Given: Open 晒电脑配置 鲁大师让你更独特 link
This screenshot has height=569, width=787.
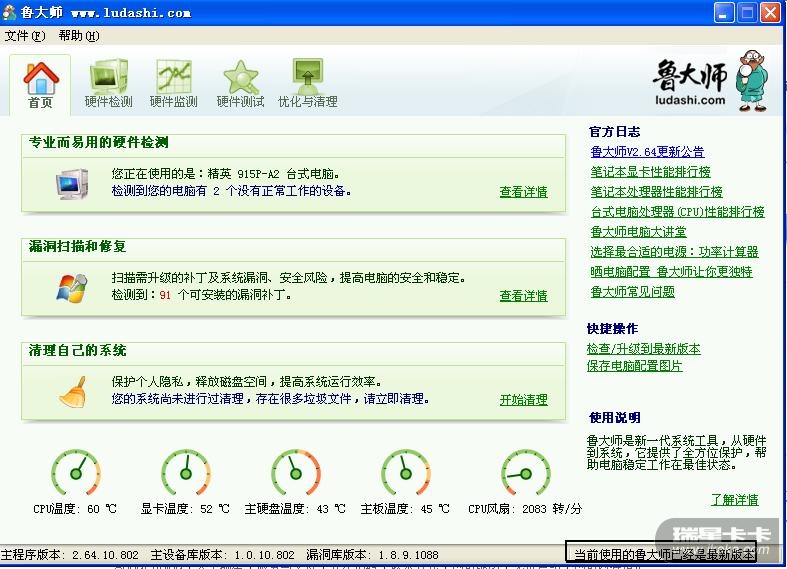Looking at the screenshot, I should (672, 272).
